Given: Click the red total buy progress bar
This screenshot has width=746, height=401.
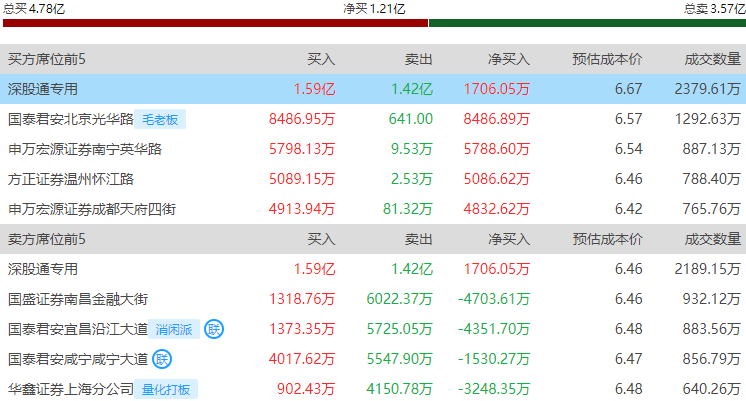Looking at the screenshot, I should (215, 23).
